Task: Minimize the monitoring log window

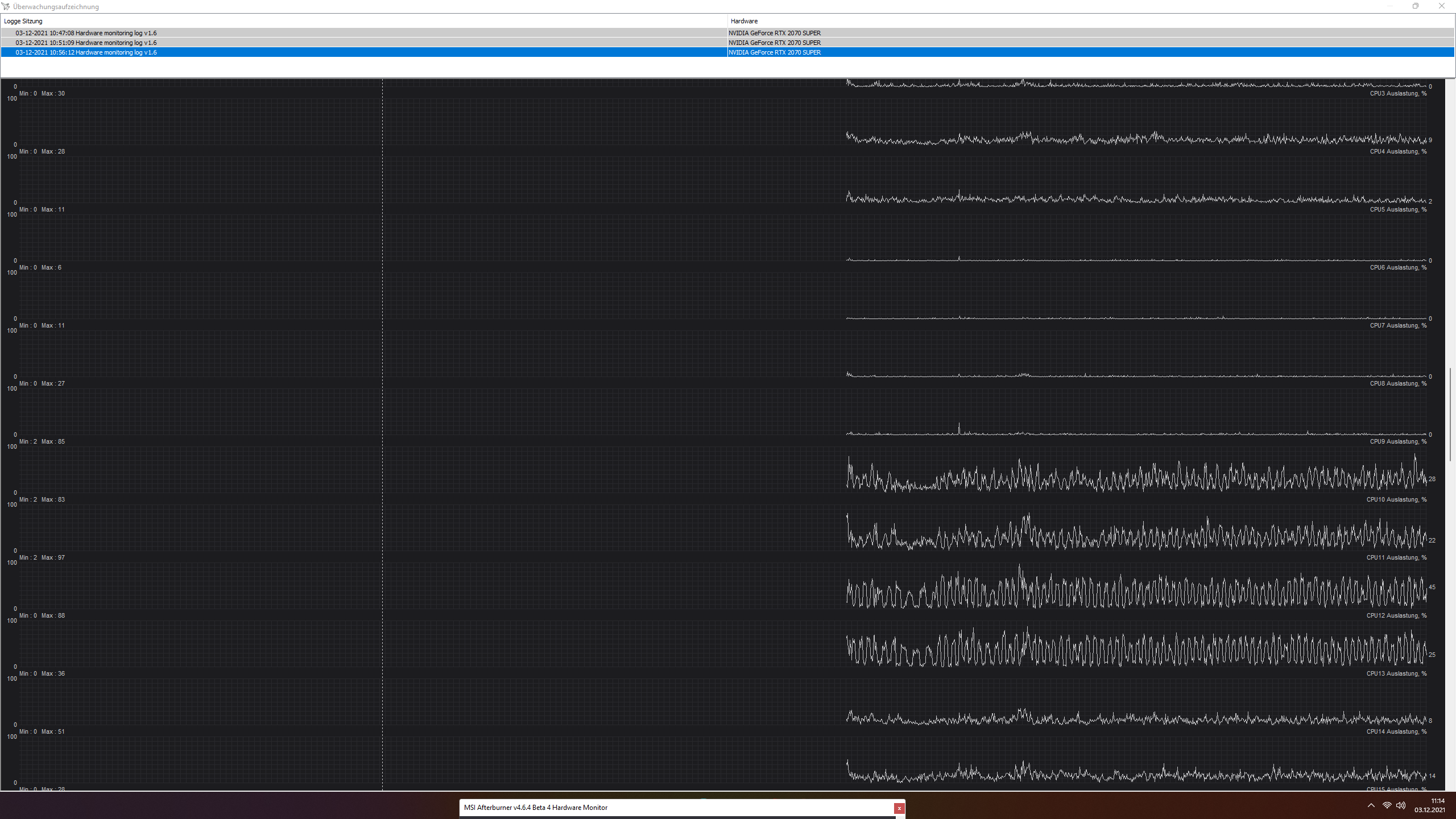Action: (1389, 6)
